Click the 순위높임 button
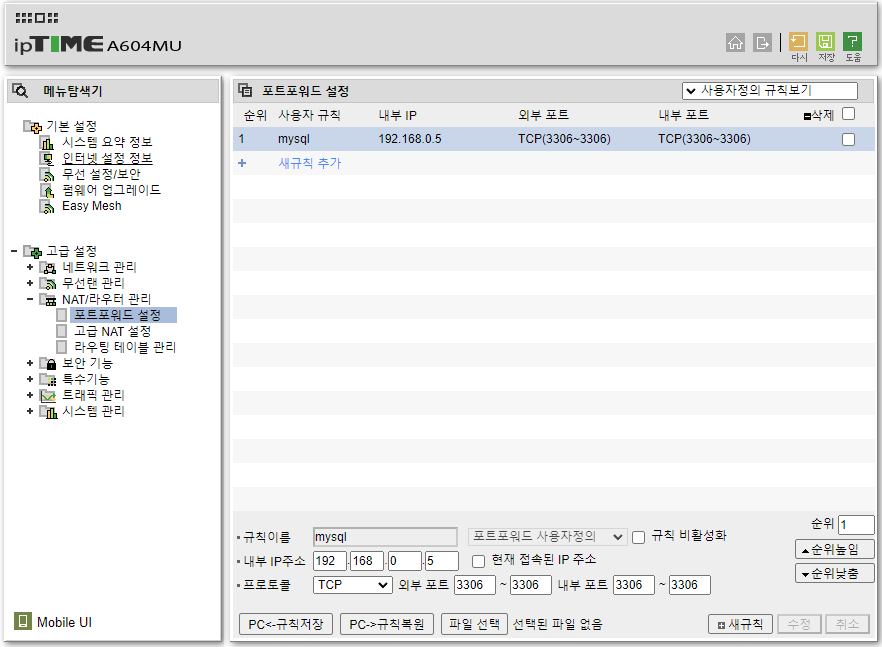 click(835, 549)
